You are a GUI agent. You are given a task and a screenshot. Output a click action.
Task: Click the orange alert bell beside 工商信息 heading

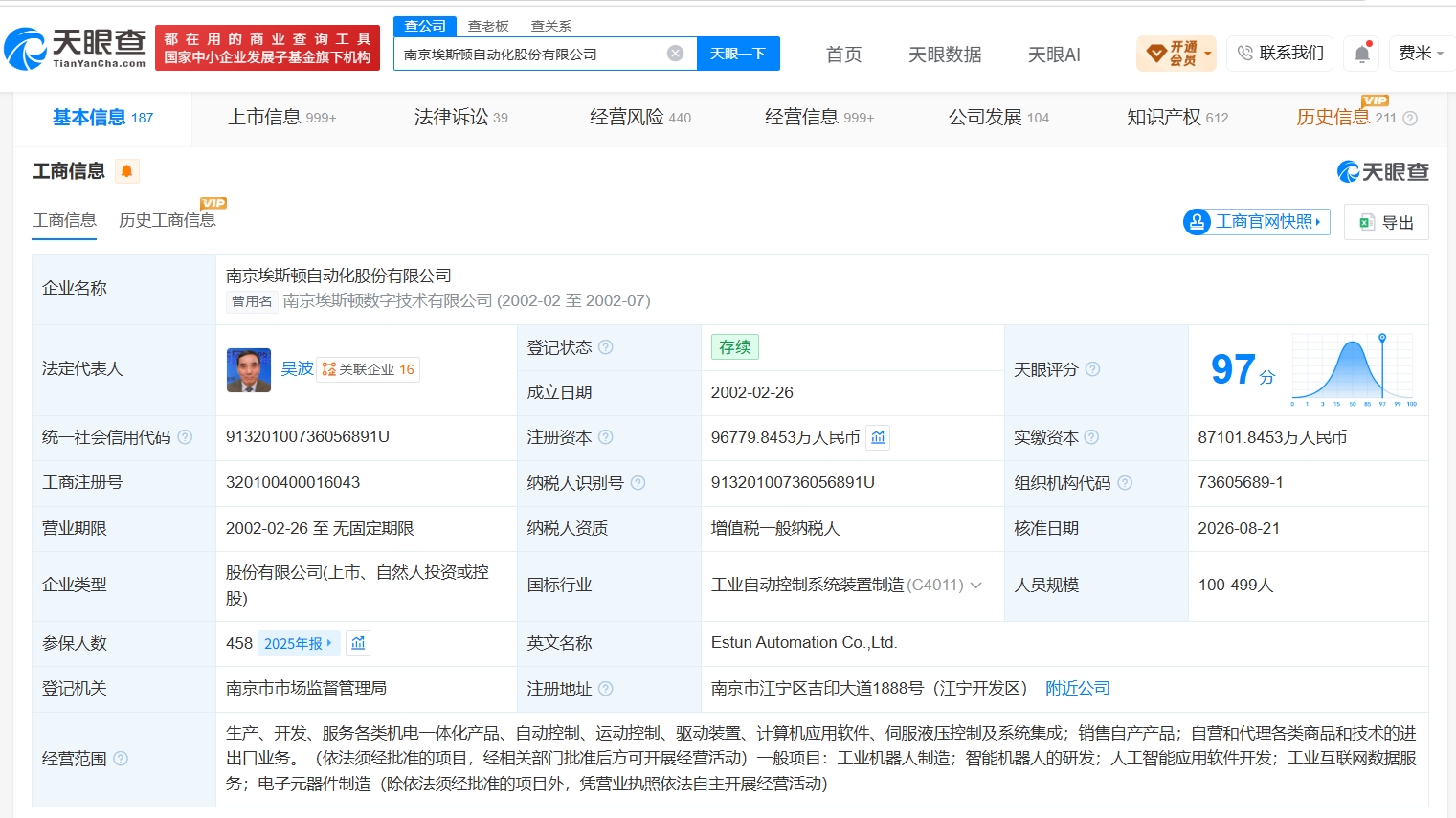[126, 171]
